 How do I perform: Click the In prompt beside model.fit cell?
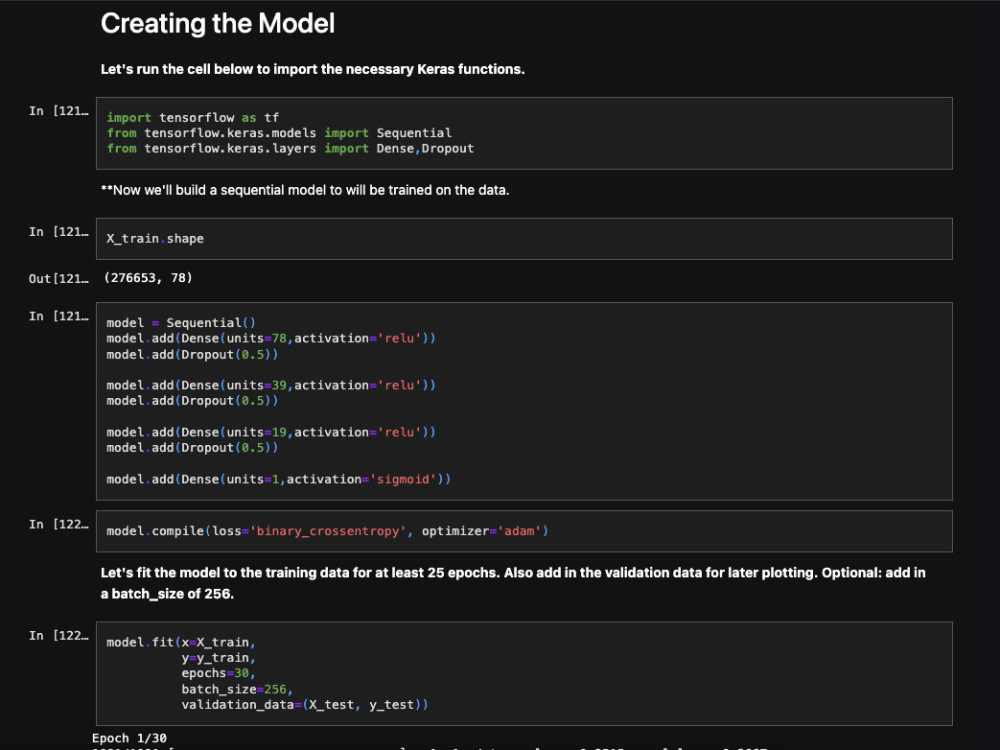(x=59, y=636)
